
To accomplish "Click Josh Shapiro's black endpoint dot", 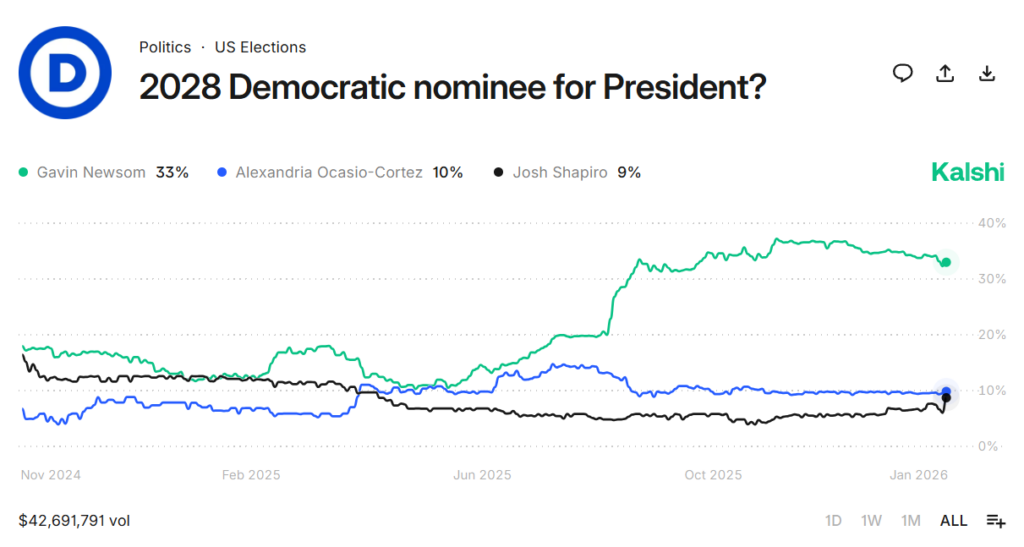I will pos(946,398).
